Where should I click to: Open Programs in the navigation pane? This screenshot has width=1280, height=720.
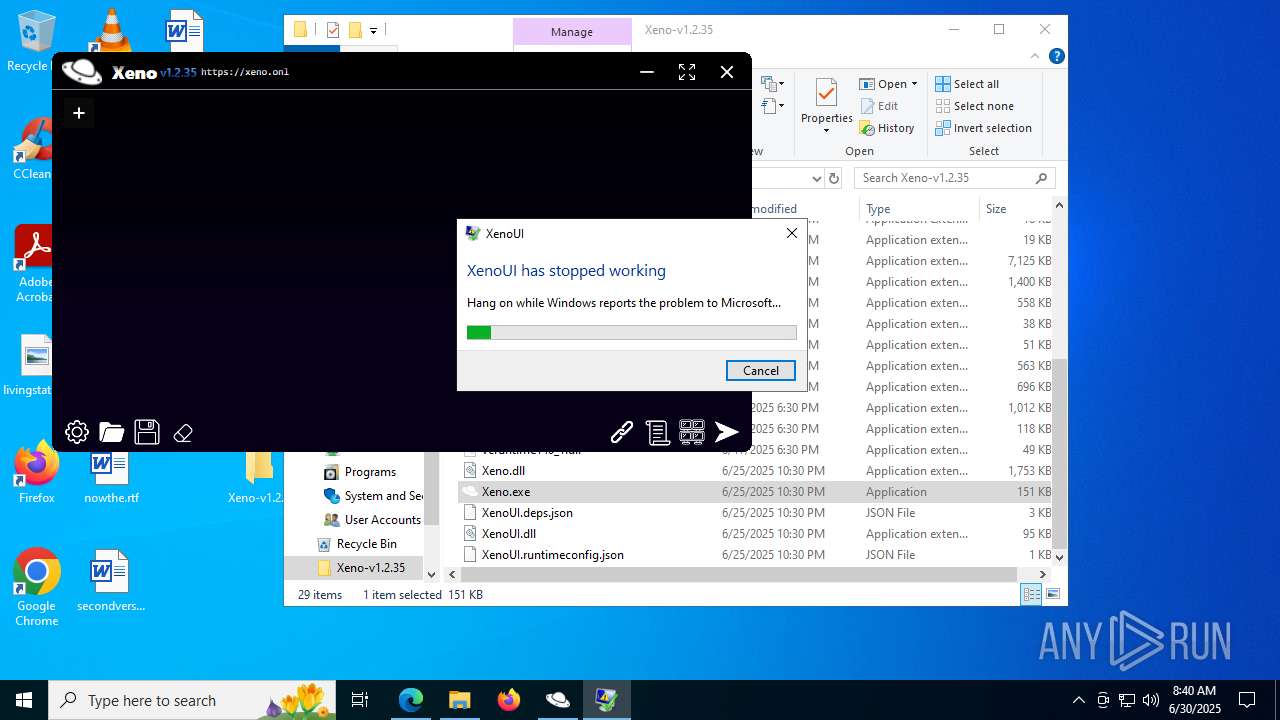(370, 472)
